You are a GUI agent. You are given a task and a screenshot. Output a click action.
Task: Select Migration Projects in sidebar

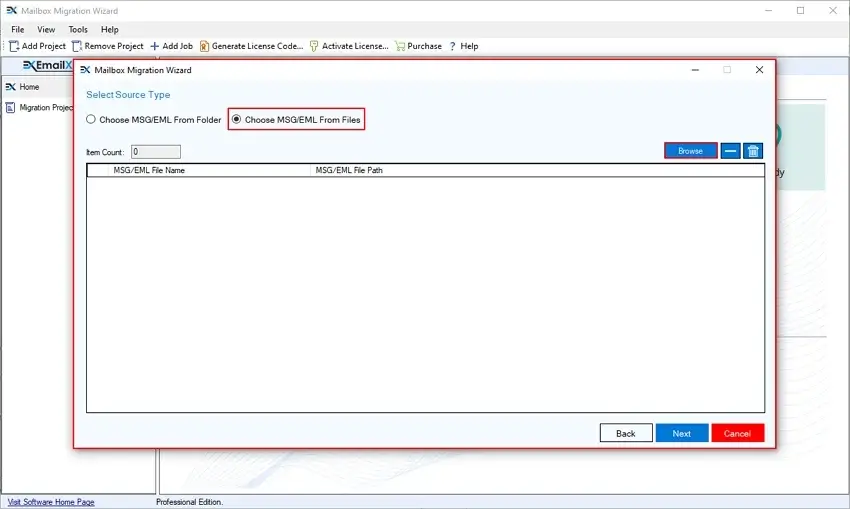click(x=39, y=107)
